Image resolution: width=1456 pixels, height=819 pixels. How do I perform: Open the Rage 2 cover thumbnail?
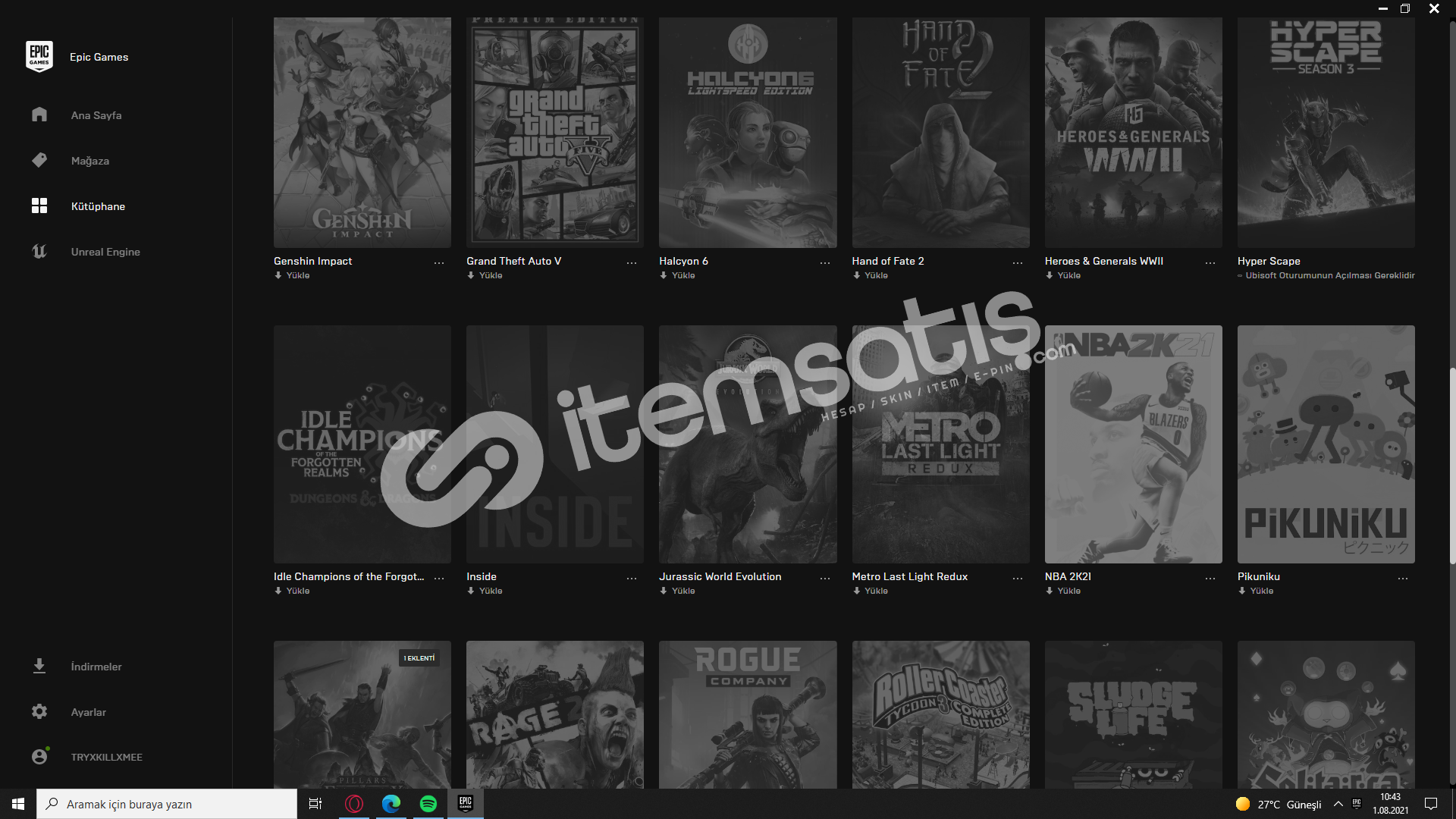click(x=555, y=714)
